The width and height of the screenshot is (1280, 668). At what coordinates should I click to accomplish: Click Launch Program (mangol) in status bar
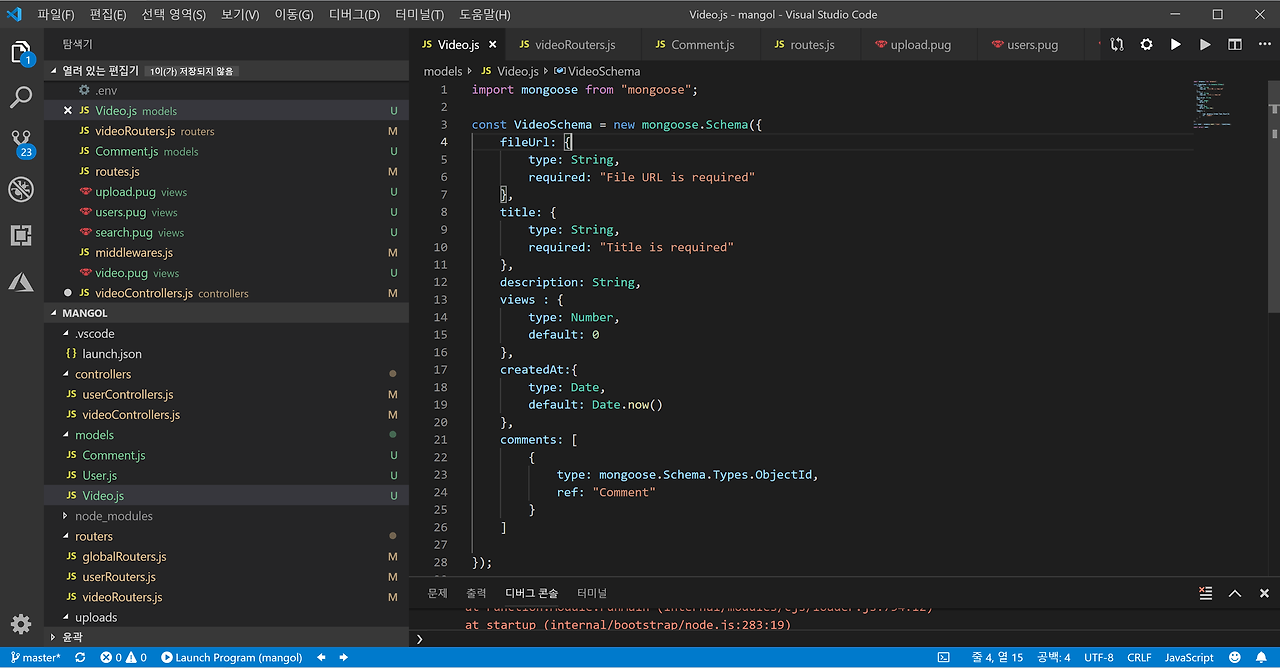point(231,657)
